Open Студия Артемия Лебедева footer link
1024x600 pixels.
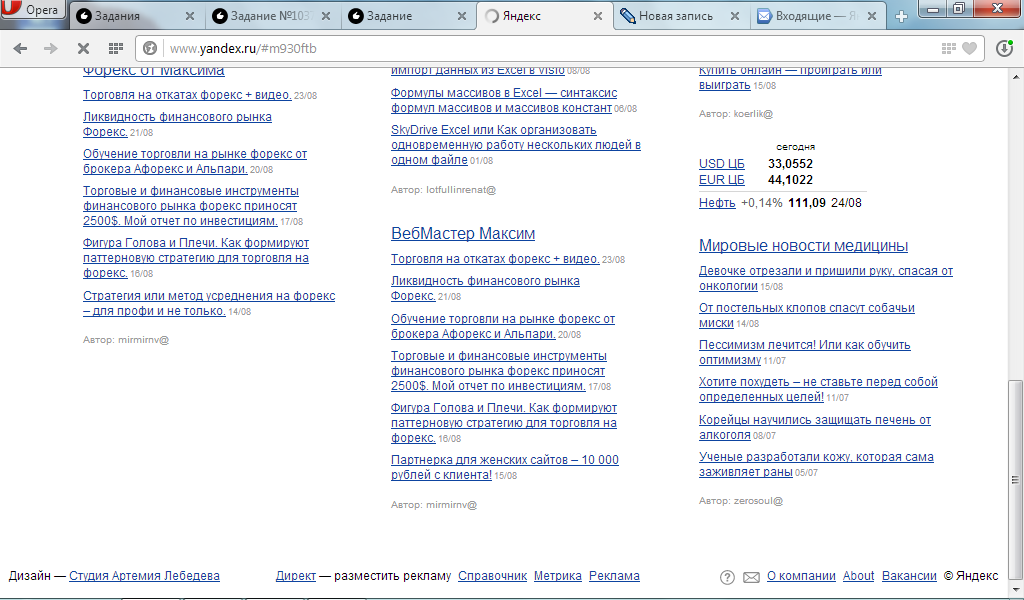pos(144,576)
